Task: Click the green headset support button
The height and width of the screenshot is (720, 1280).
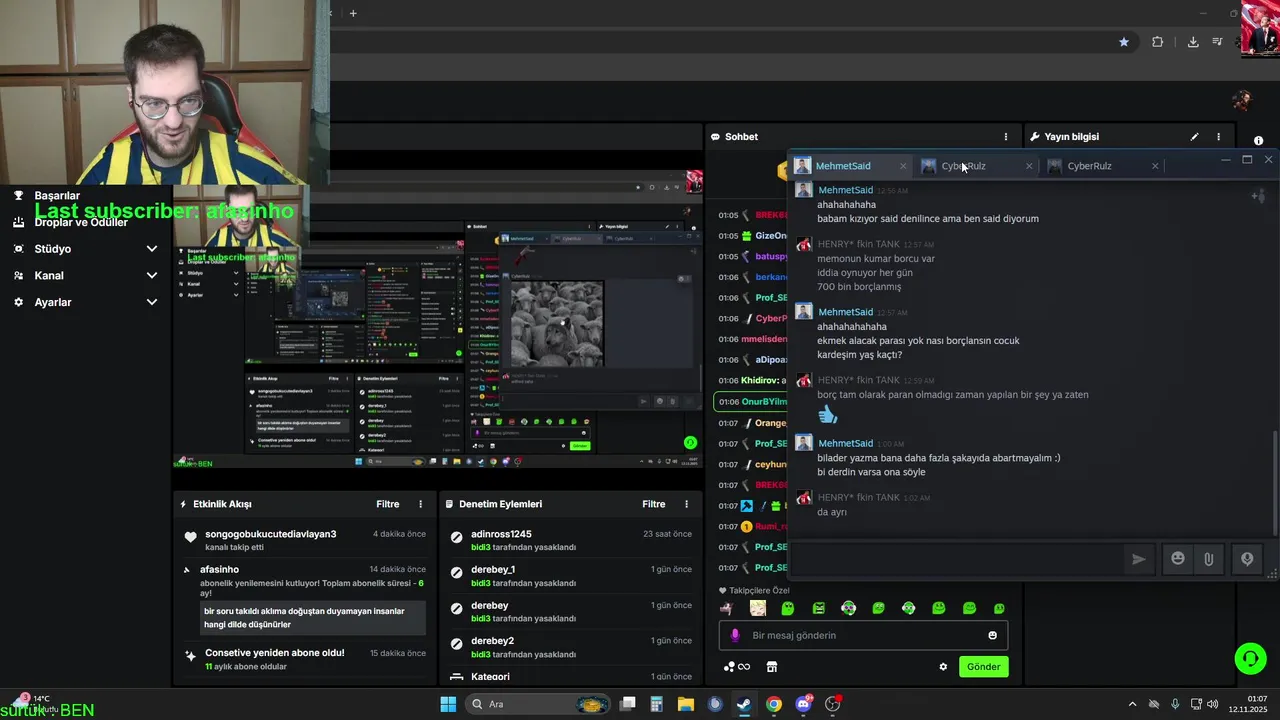Action: click(x=1250, y=658)
